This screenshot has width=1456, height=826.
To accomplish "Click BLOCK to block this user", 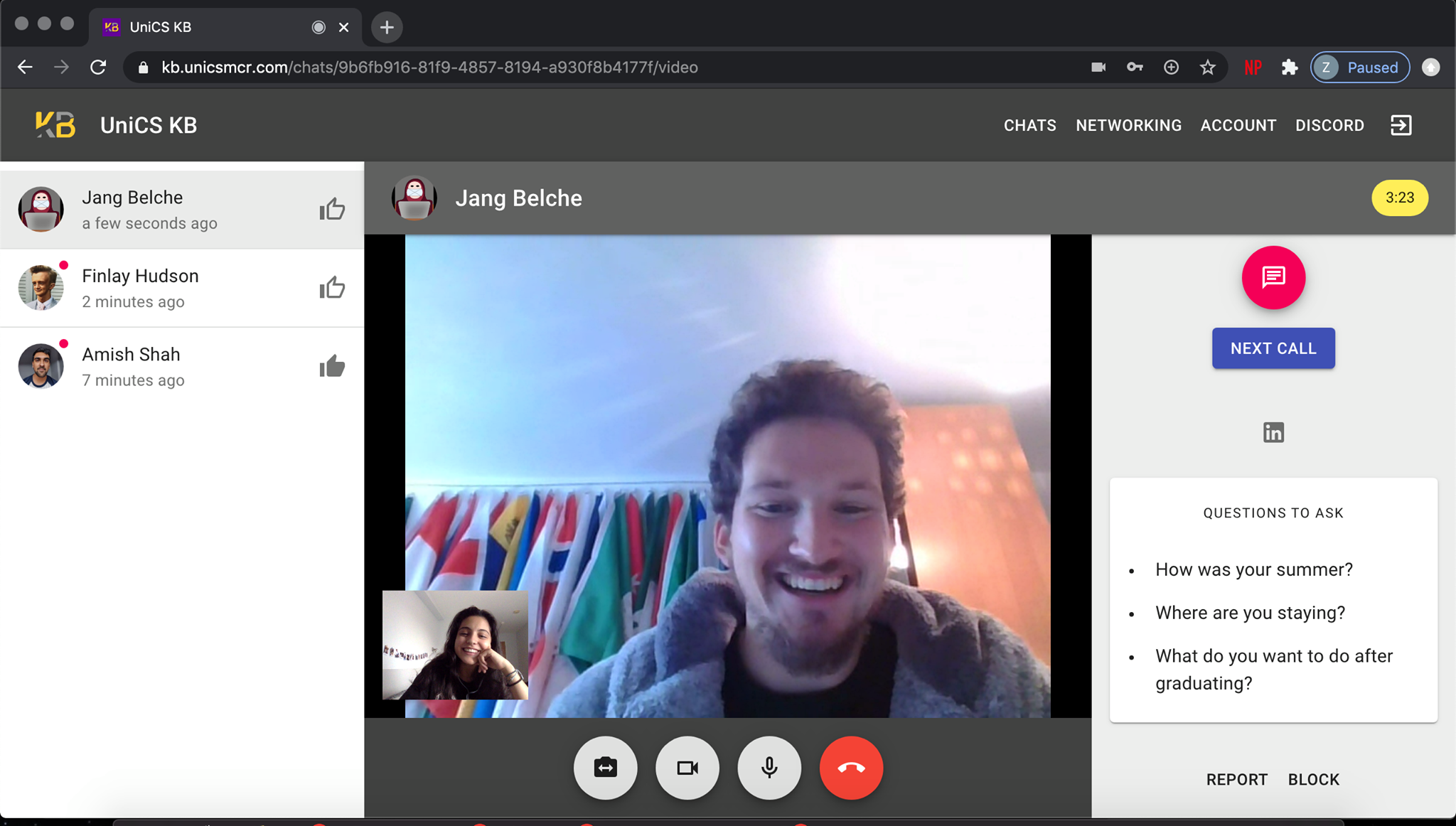I will click(x=1313, y=780).
